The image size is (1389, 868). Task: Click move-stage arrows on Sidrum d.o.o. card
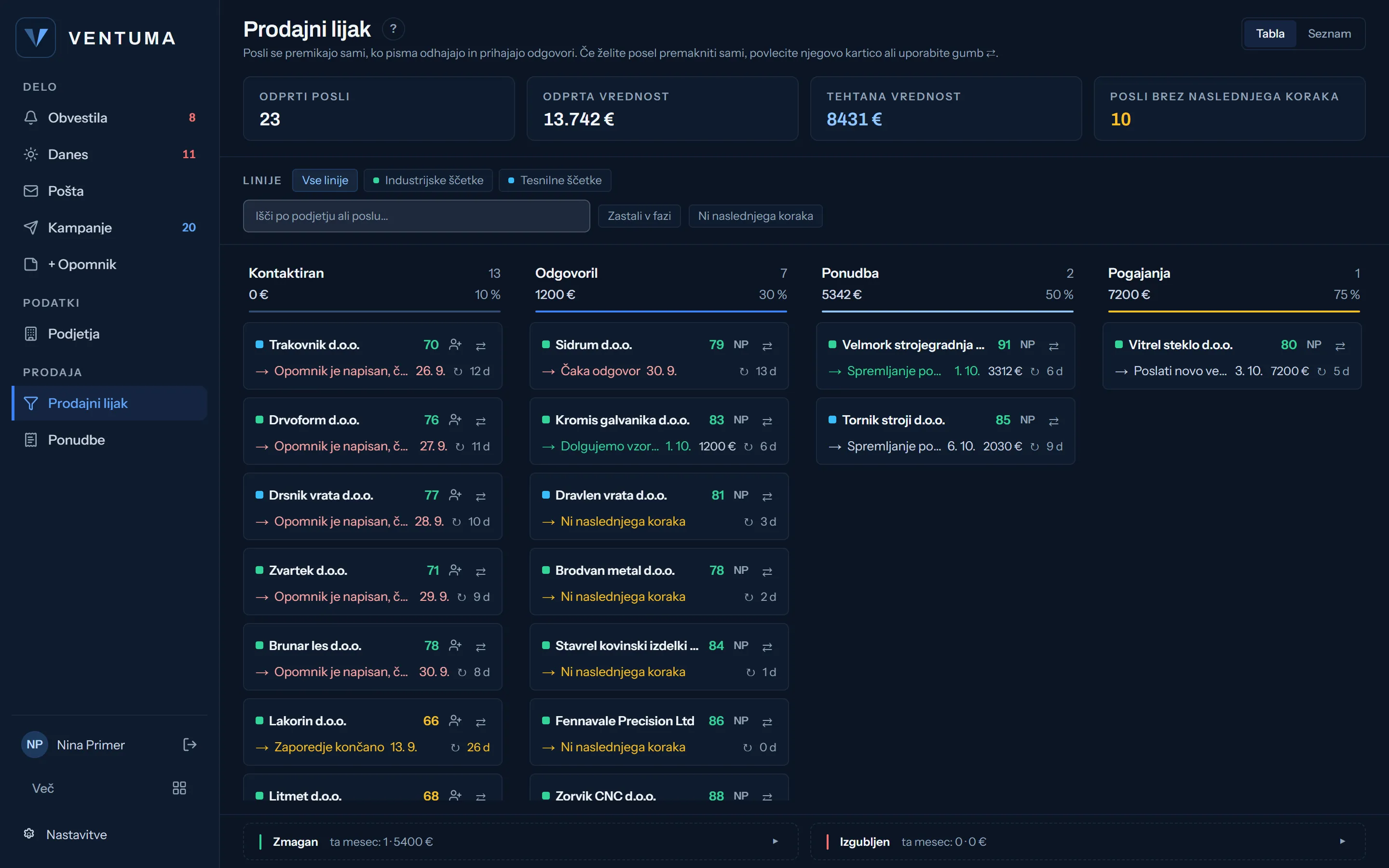767,346
